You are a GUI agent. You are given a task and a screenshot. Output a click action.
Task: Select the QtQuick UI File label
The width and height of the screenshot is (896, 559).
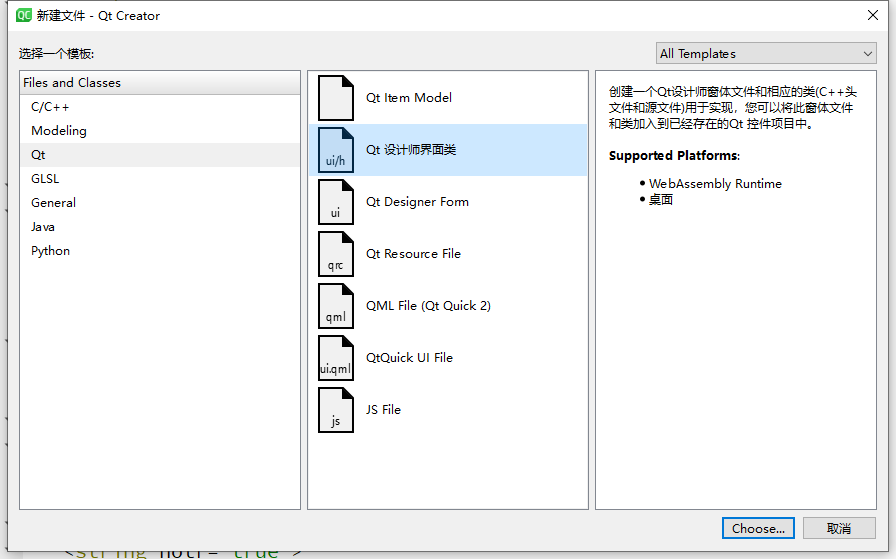tap(409, 358)
